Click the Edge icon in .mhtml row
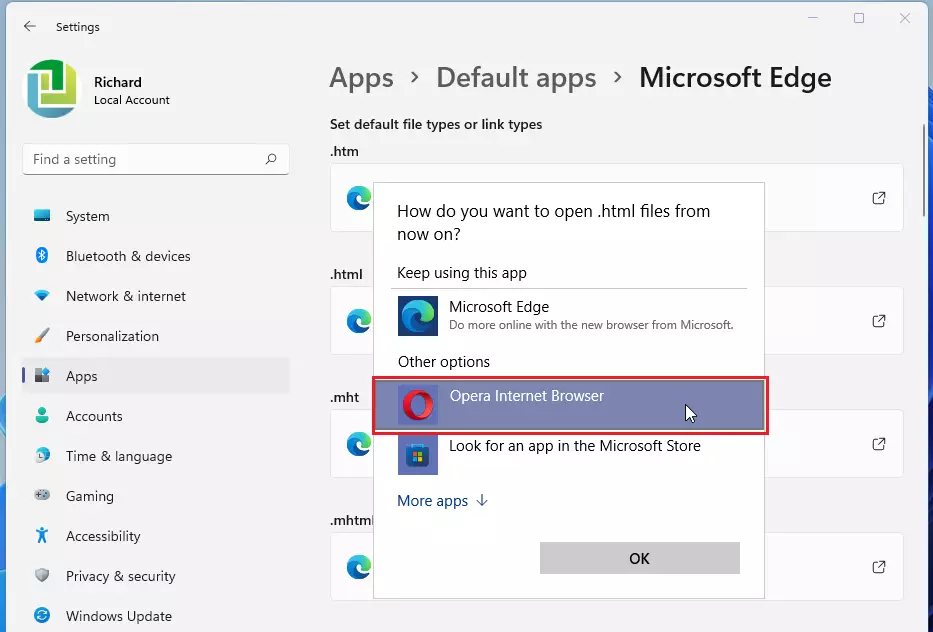The image size is (933, 632). [x=359, y=567]
